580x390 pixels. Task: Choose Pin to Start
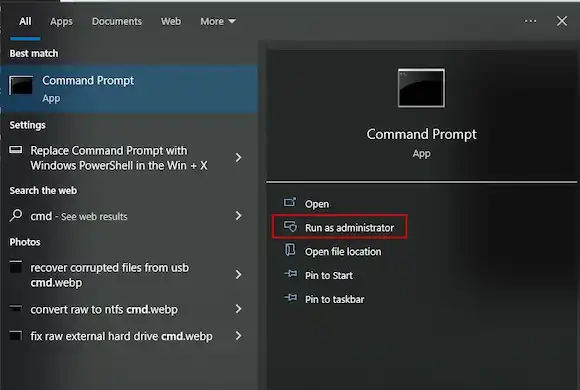tap(329, 275)
